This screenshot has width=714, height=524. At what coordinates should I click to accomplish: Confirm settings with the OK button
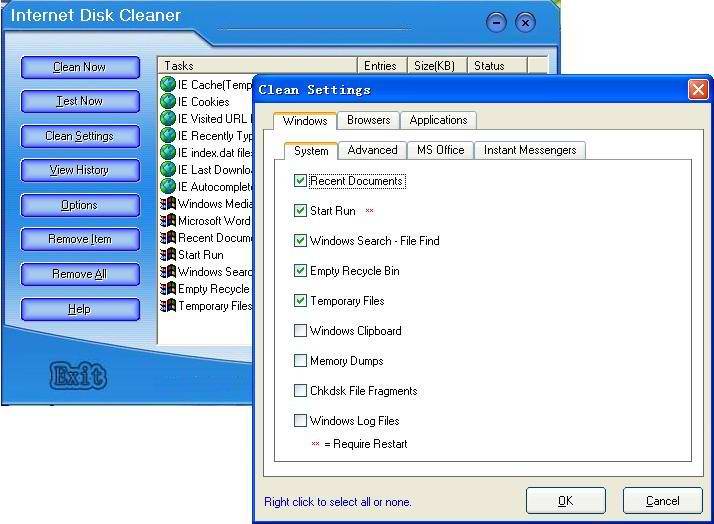565,500
